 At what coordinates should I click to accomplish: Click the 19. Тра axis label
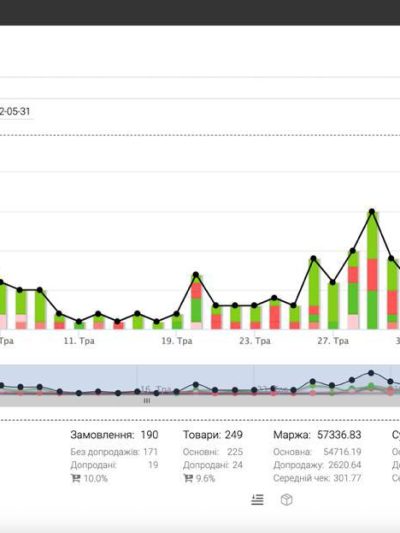tap(177, 341)
